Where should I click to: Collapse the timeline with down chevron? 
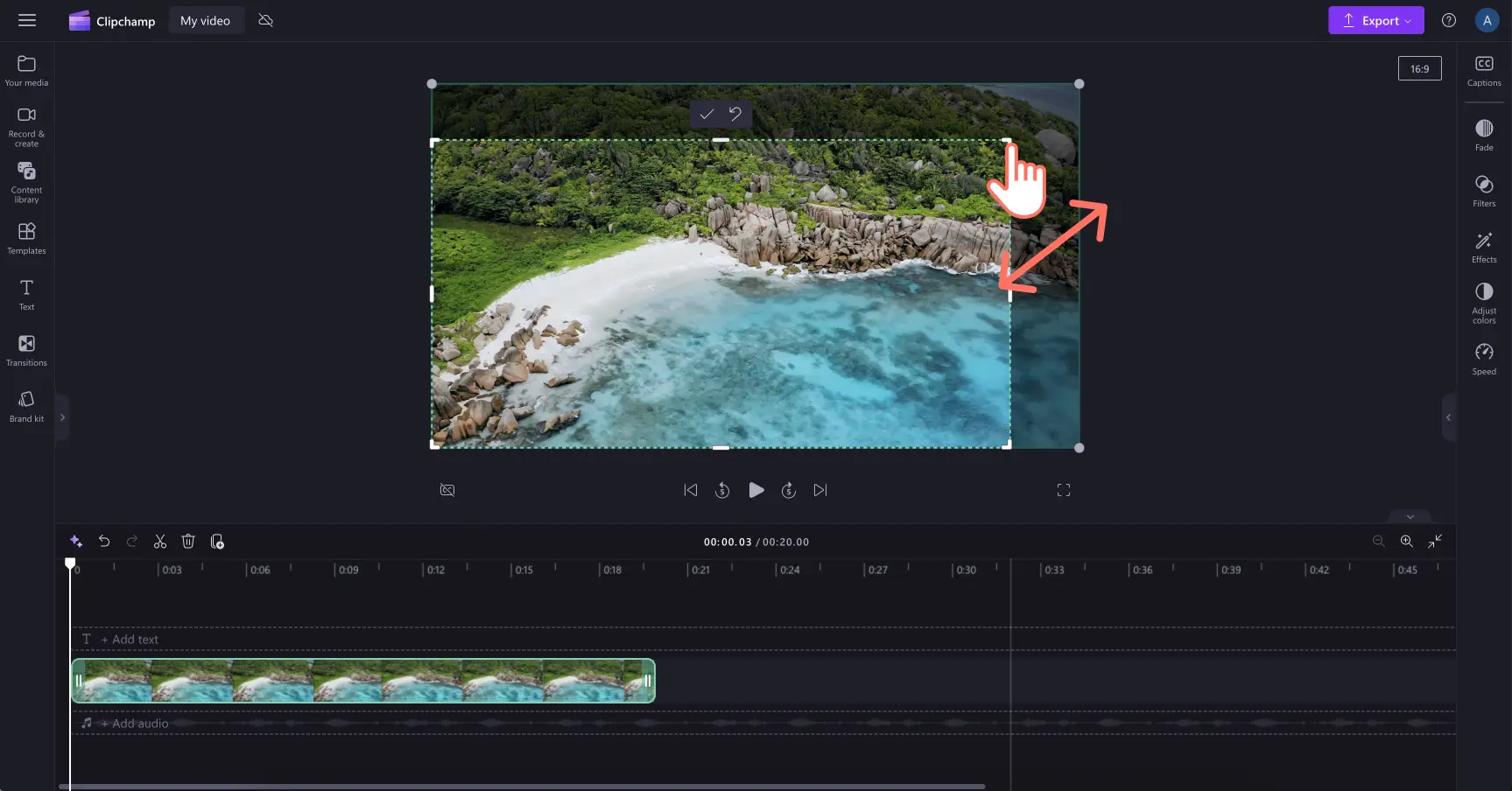tap(1410, 517)
